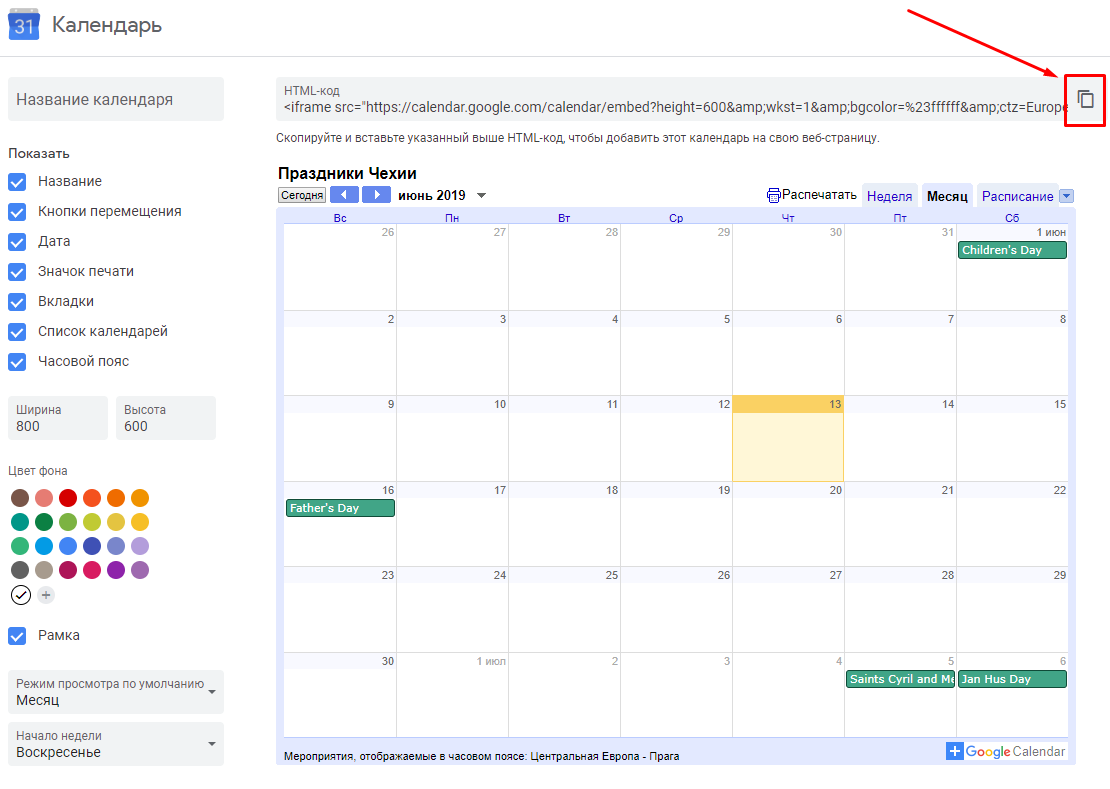
Task: Click the copy HTML code icon
Action: pos(1085,99)
